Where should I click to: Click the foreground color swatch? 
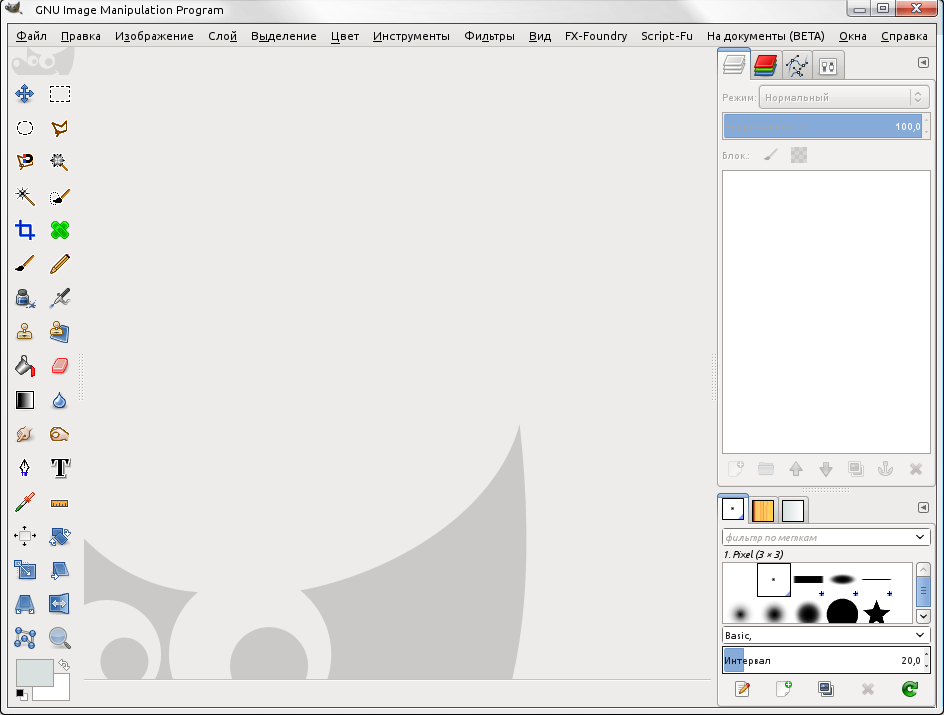click(x=34, y=673)
